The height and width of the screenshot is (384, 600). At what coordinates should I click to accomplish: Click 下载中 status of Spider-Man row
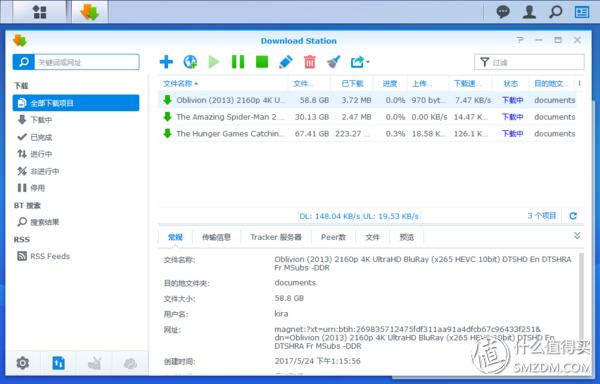[x=512, y=117]
